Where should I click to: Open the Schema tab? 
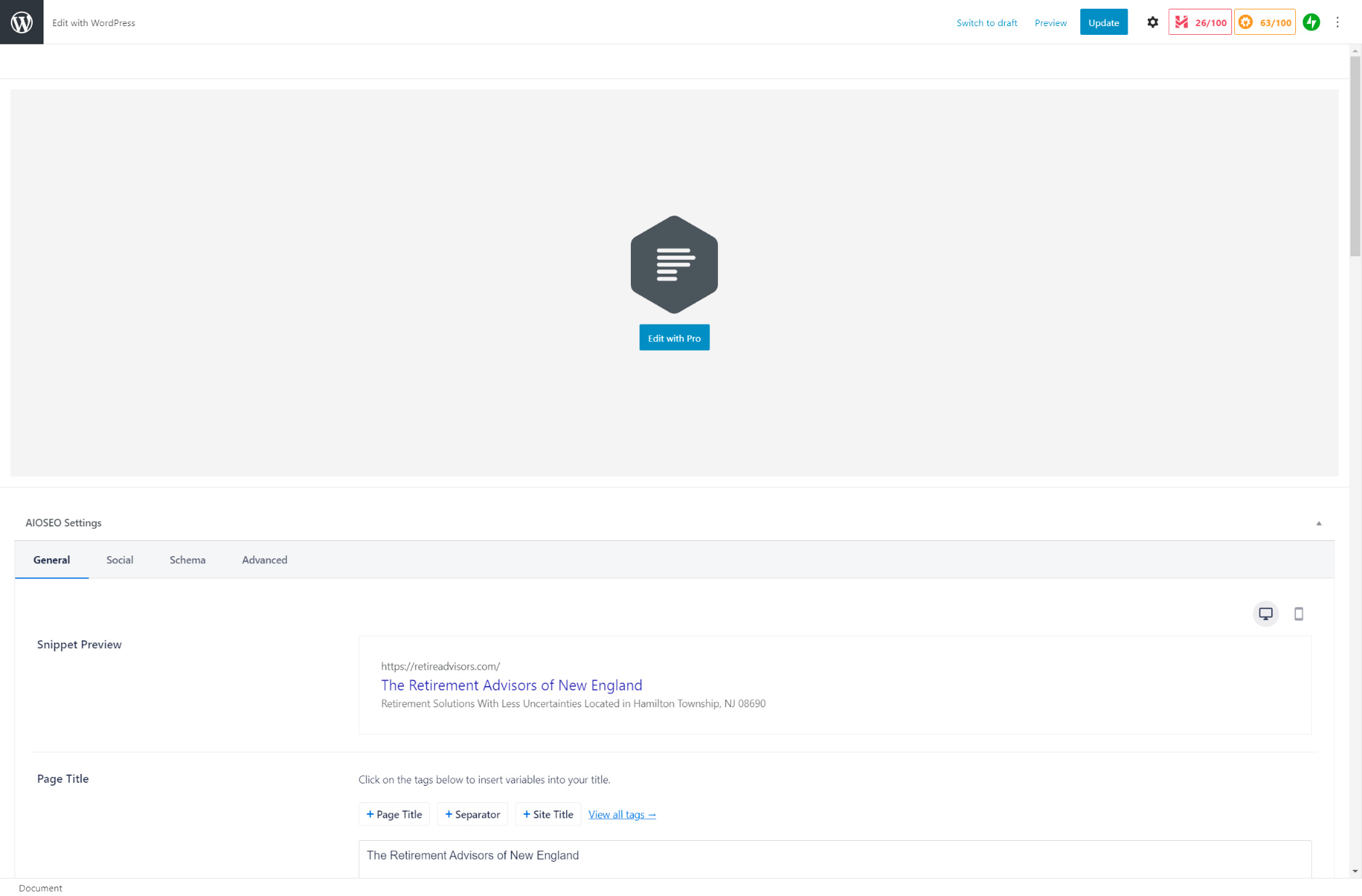click(x=187, y=560)
